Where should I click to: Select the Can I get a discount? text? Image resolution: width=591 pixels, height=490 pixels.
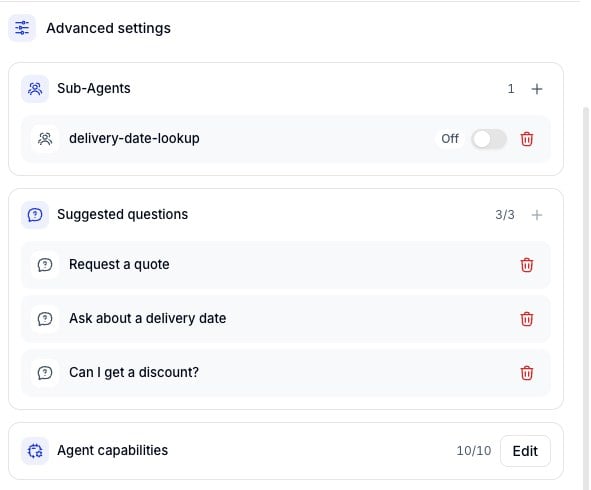[x=134, y=372]
